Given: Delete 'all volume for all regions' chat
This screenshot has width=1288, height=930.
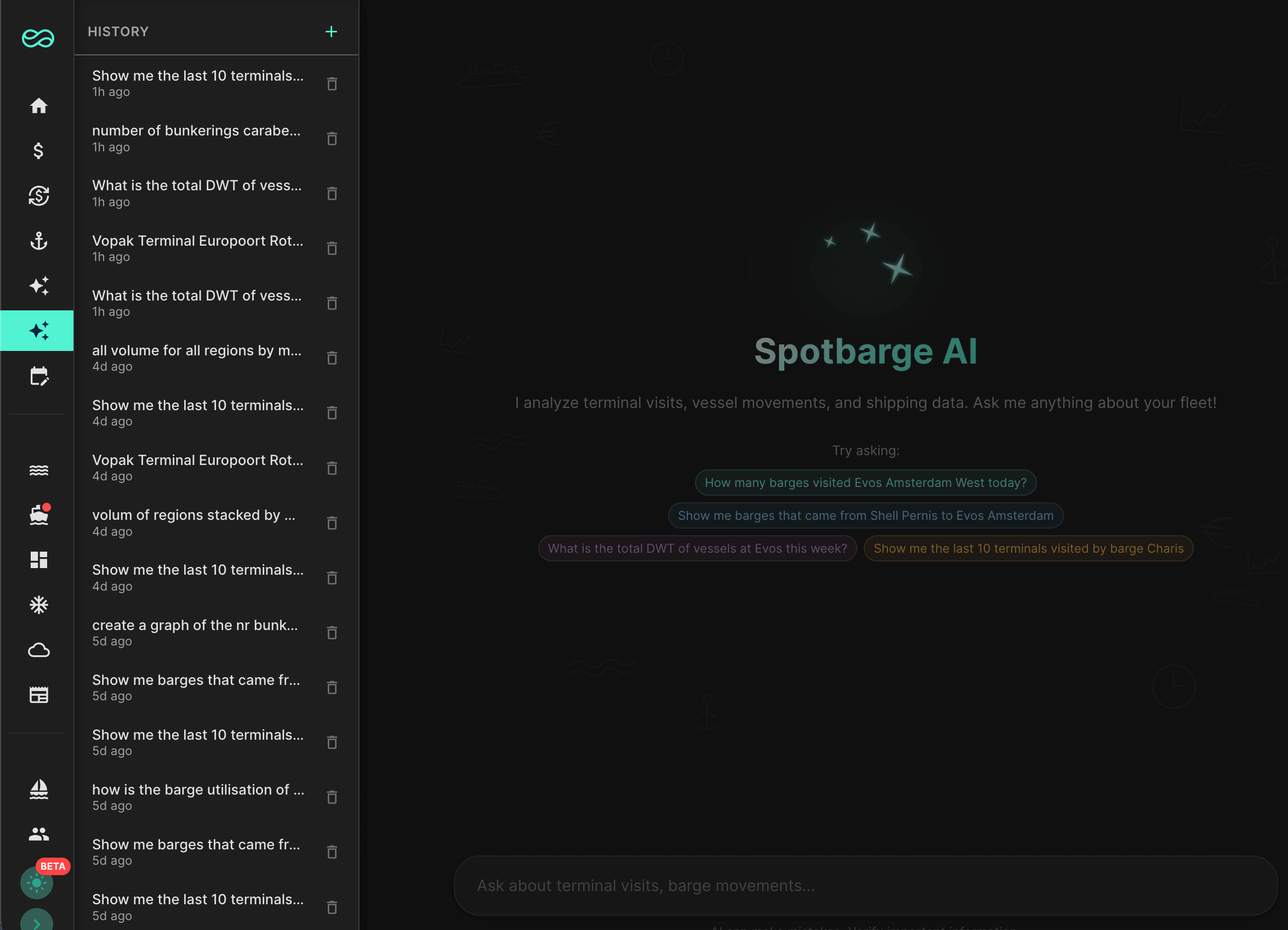Looking at the screenshot, I should click(332, 359).
